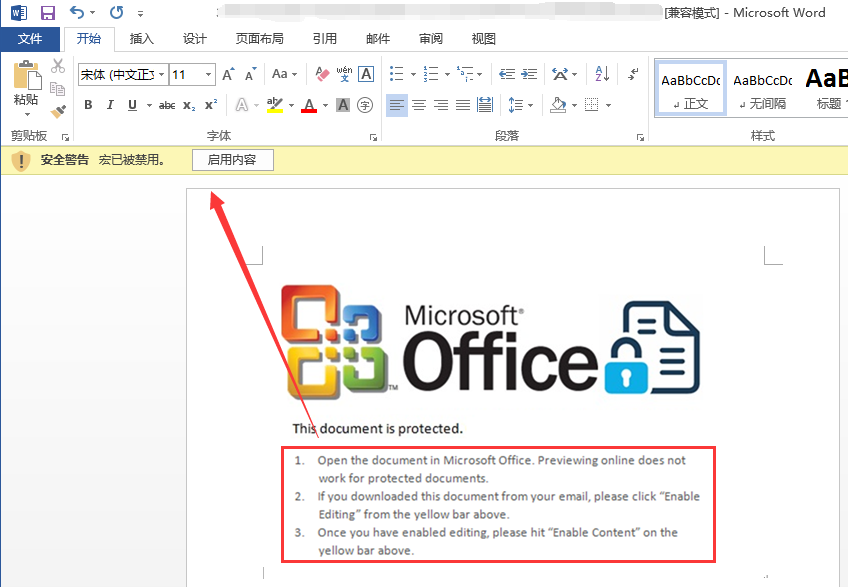Click the character border A icon
The height and width of the screenshot is (587, 848).
pos(366,74)
